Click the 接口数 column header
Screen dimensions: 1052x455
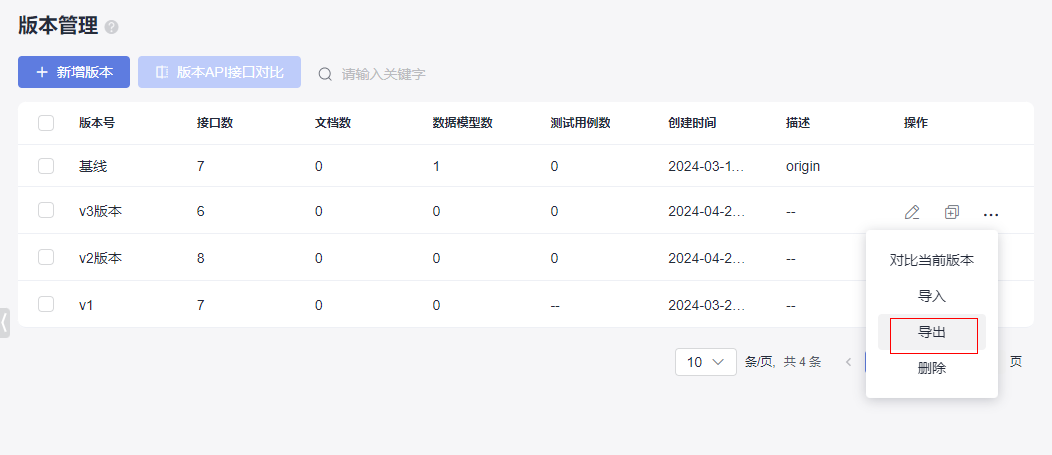(215, 123)
